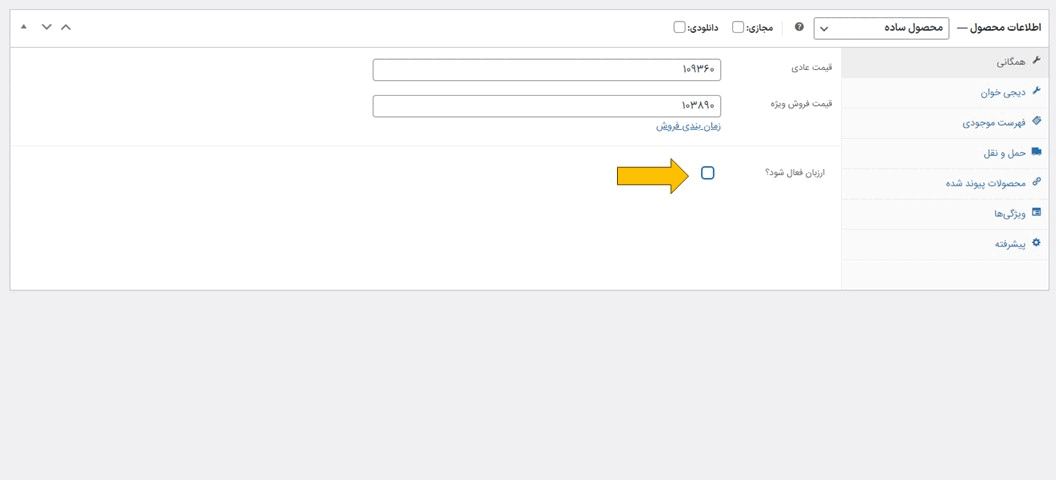Image resolution: width=1056 pixels, height=480 pixels.
Task: Click the tag icon beside فهرست موجودی
Action: pos(1036,122)
